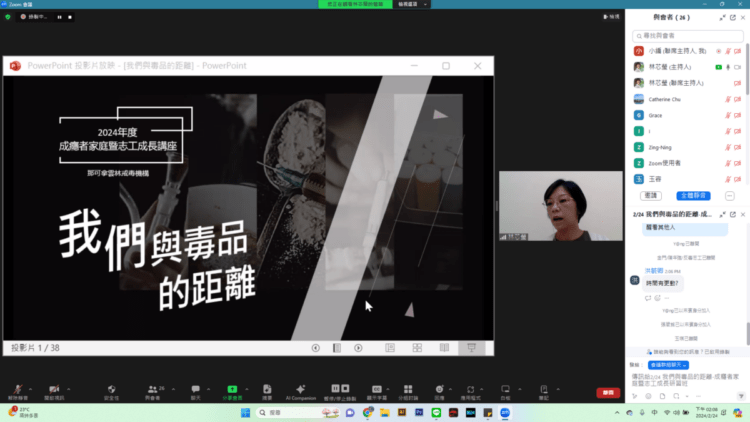Add emoji reaction to chat message
Viewport: 750px width, 422px height.
coord(658,298)
